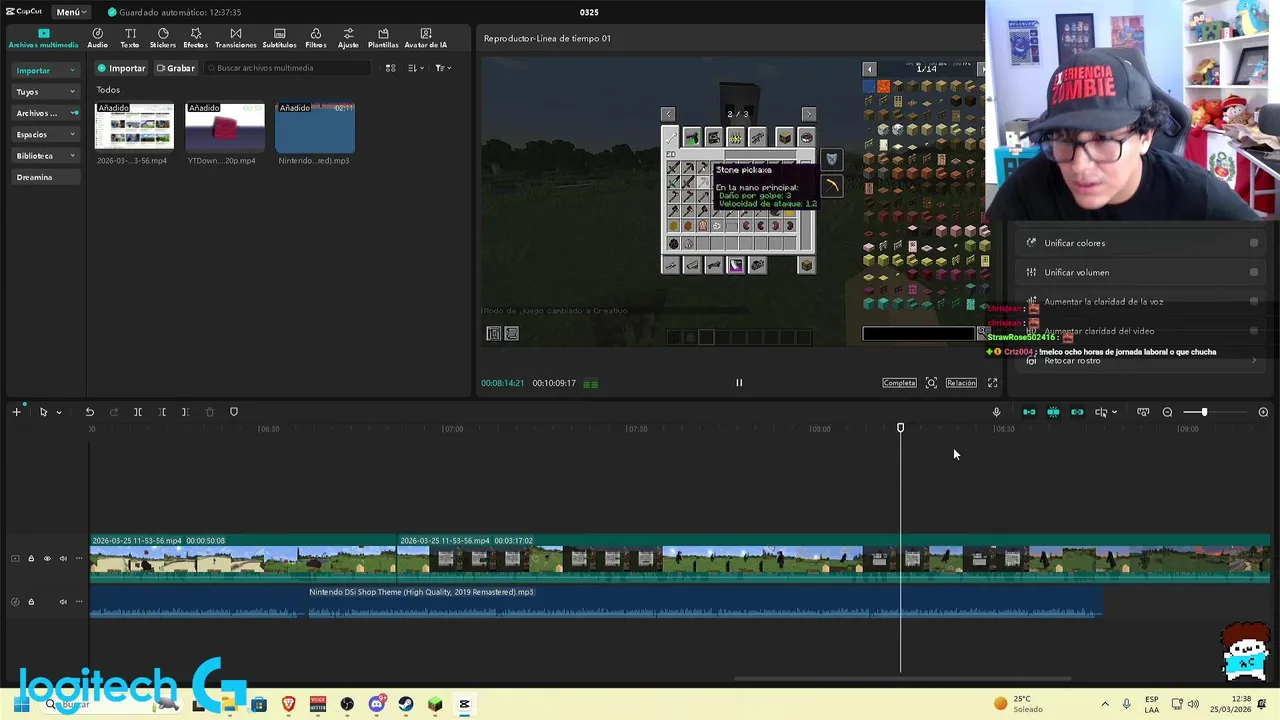This screenshot has height=720, width=1280.
Task: Focus the Buscar archivos multimedia field
Action: coord(288,68)
